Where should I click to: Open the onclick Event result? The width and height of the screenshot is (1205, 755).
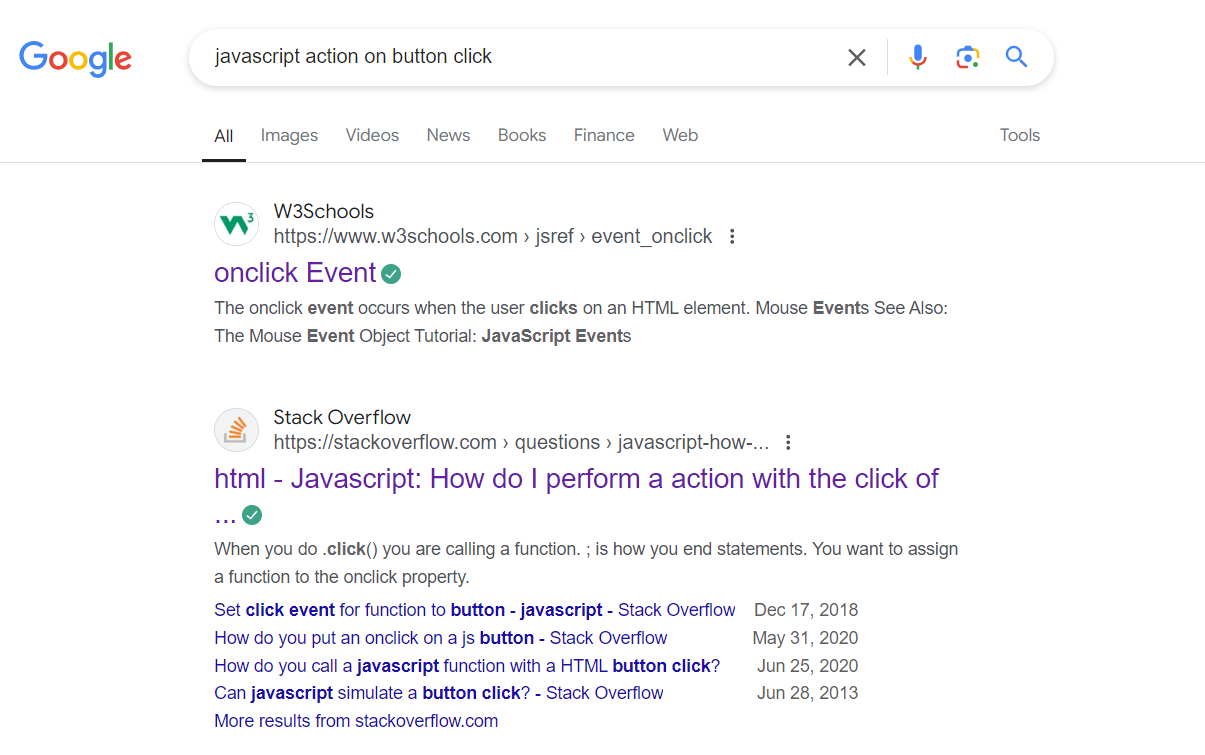coord(295,272)
